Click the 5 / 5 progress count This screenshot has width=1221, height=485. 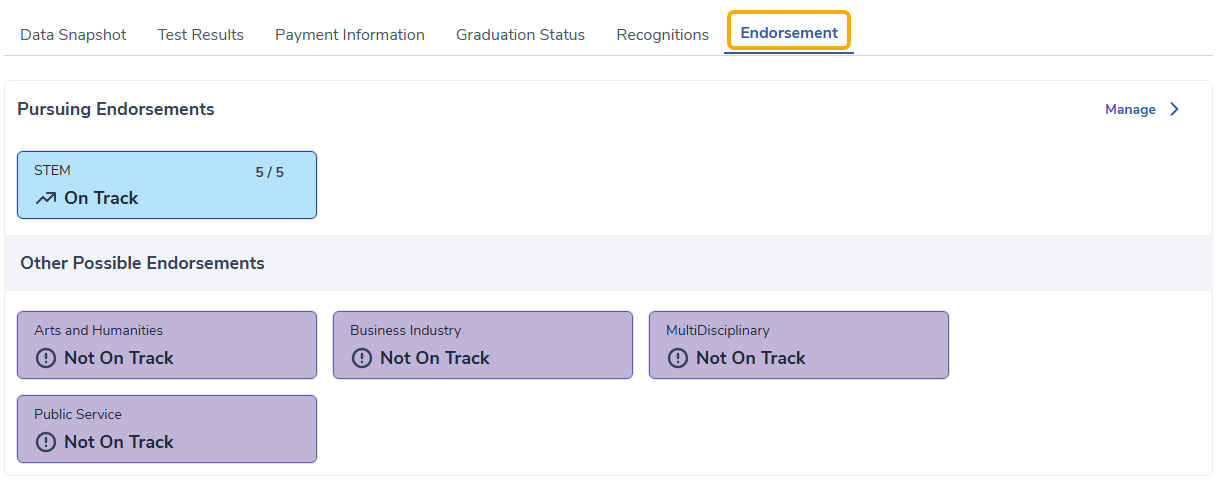tap(269, 172)
